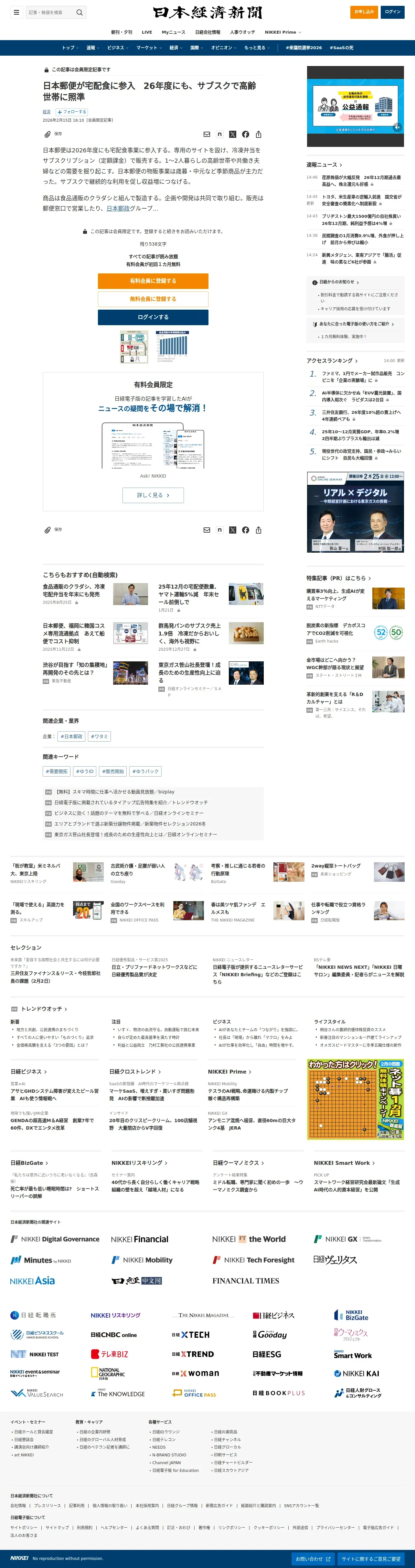Open the NIKKEI Digital Governance logo link
The image size is (415, 1568).
pos(55,1239)
